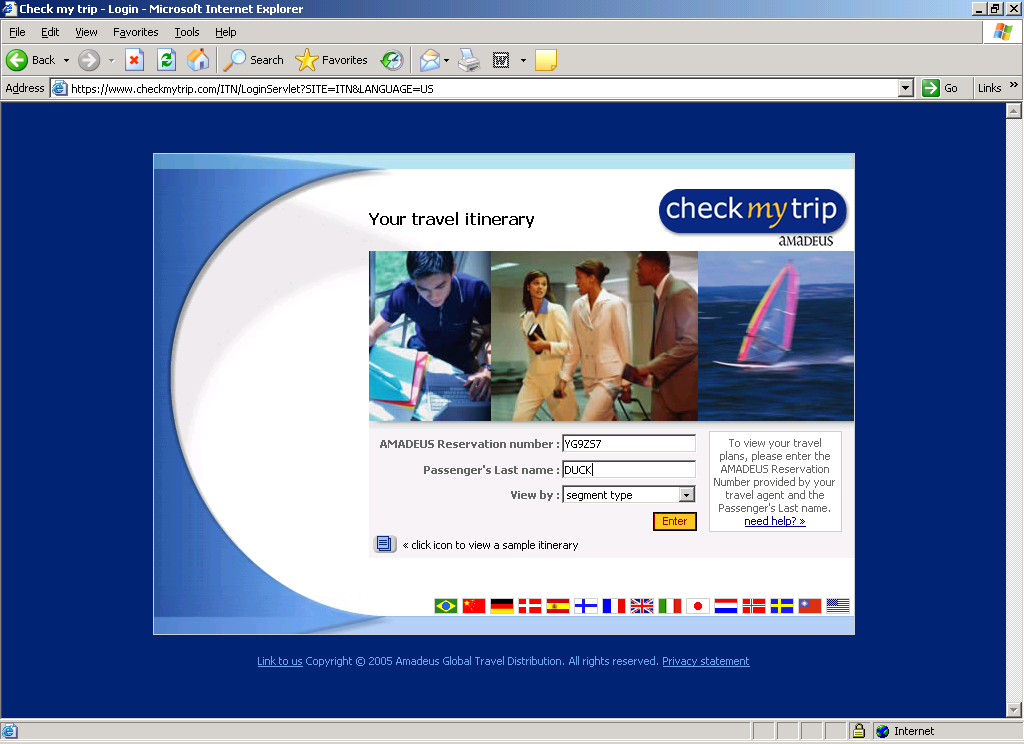Click the Copyright 2005 Amadeus text

482,661
